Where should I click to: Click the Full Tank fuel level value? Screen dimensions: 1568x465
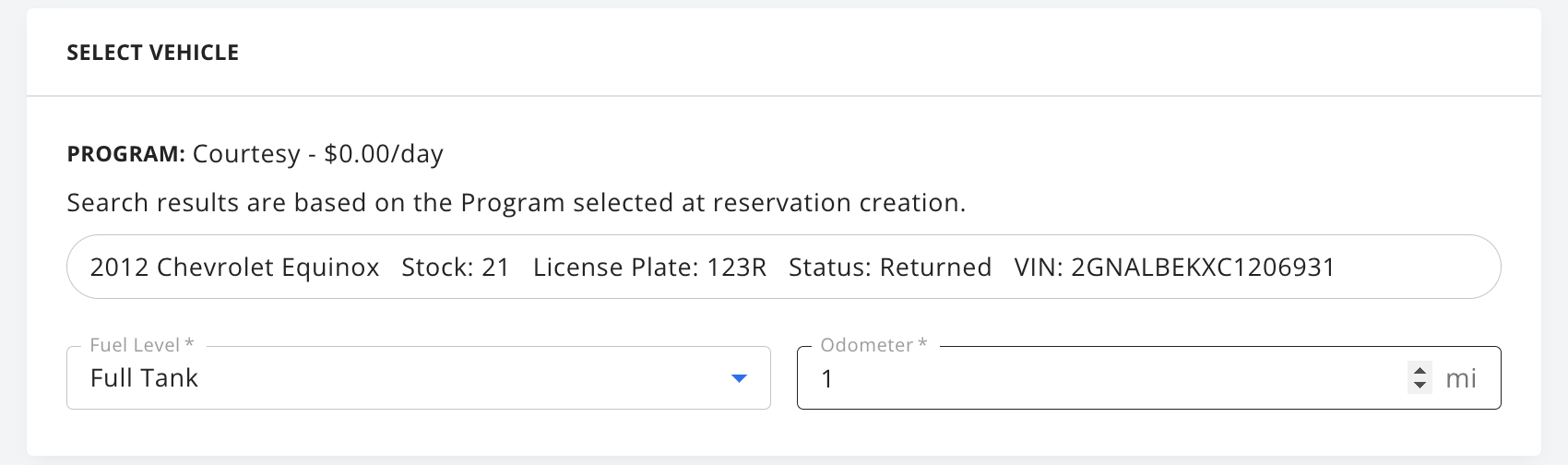[144, 378]
